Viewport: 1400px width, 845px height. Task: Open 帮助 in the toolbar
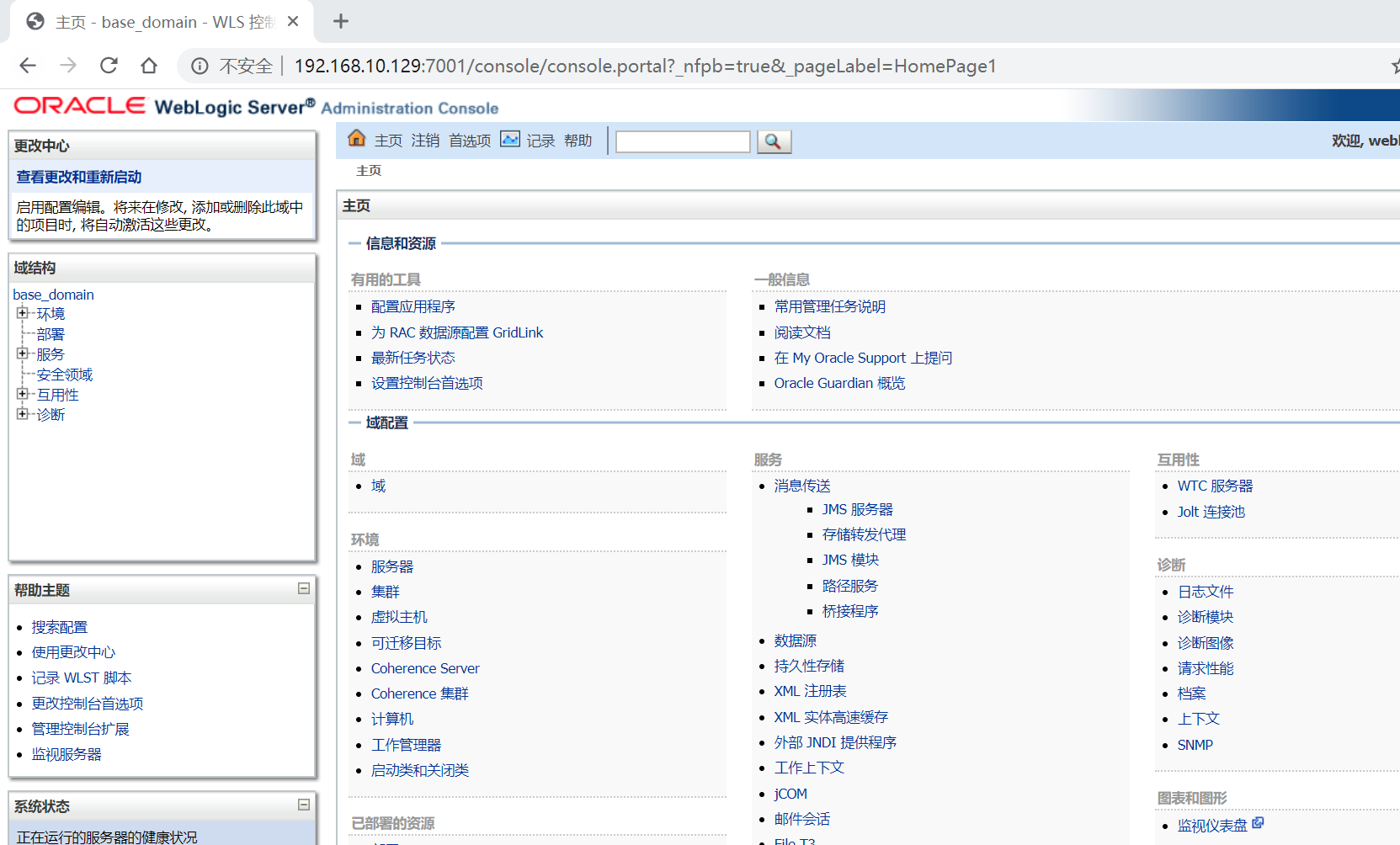(x=578, y=141)
